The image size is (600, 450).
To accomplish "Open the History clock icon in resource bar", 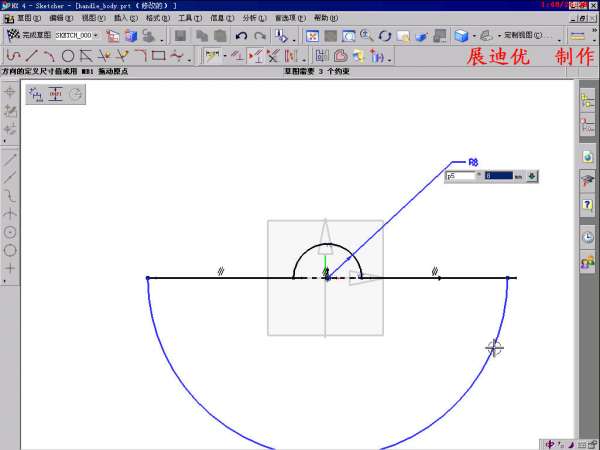I will tap(587, 237).
